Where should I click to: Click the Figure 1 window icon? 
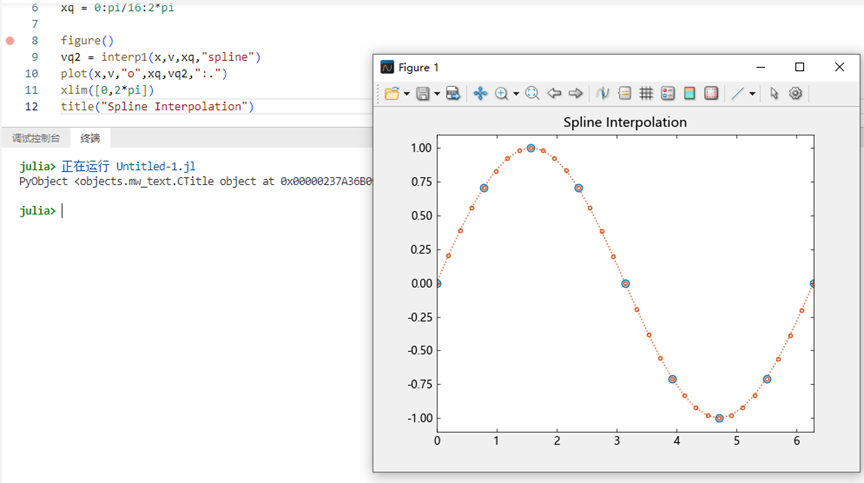click(x=387, y=67)
